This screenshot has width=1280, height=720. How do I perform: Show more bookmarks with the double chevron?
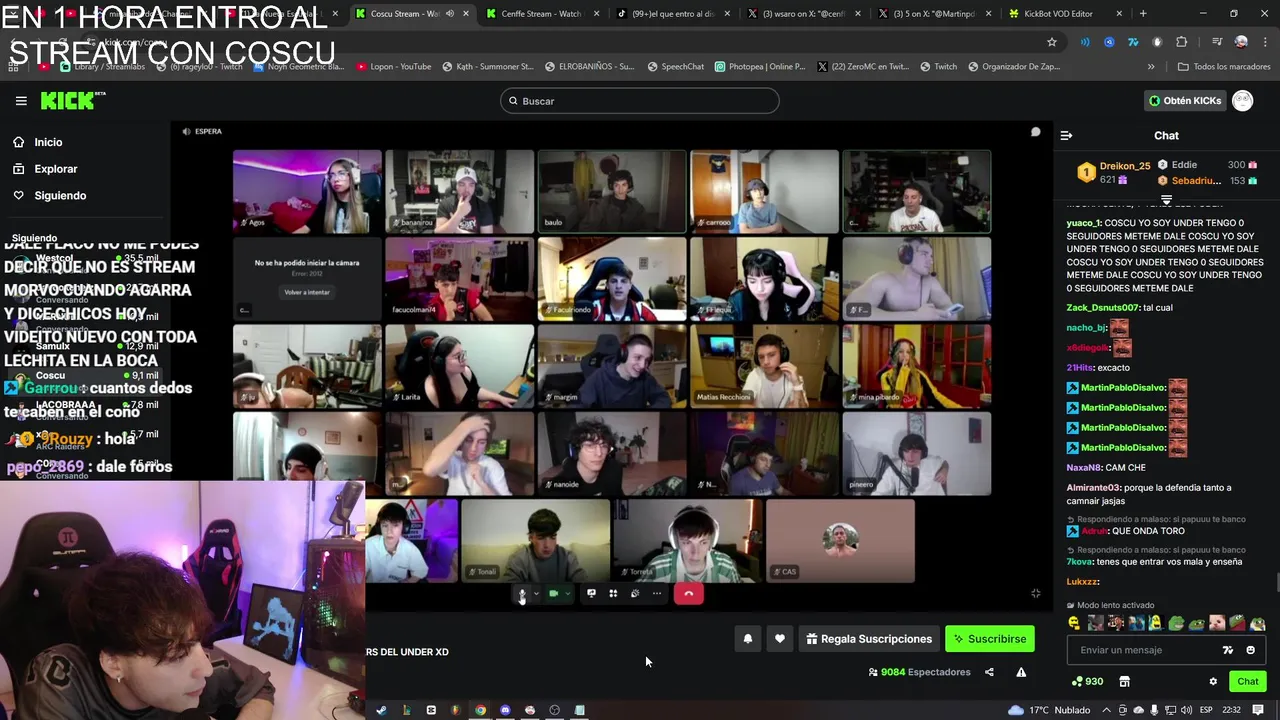point(1151,67)
